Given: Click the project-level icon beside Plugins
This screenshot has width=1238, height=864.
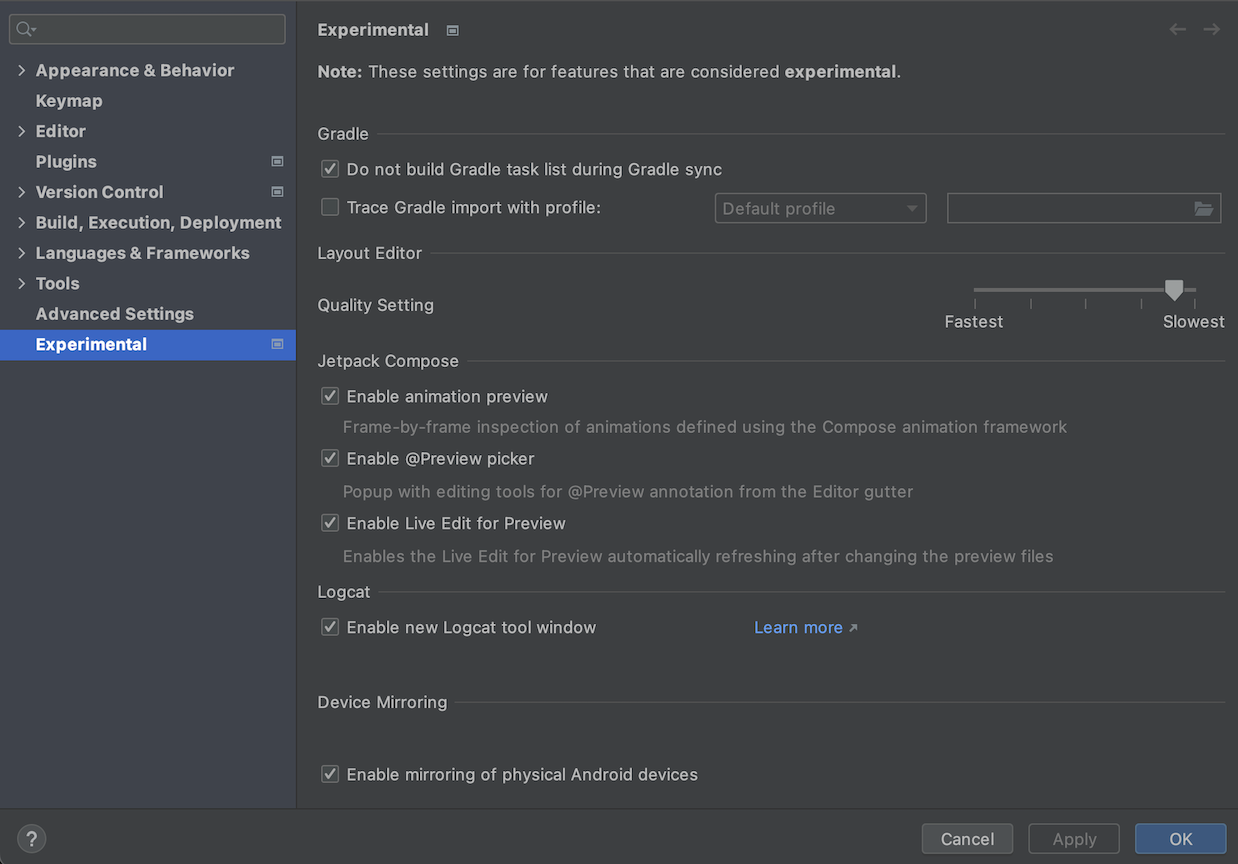Looking at the screenshot, I should pyautogui.click(x=277, y=161).
